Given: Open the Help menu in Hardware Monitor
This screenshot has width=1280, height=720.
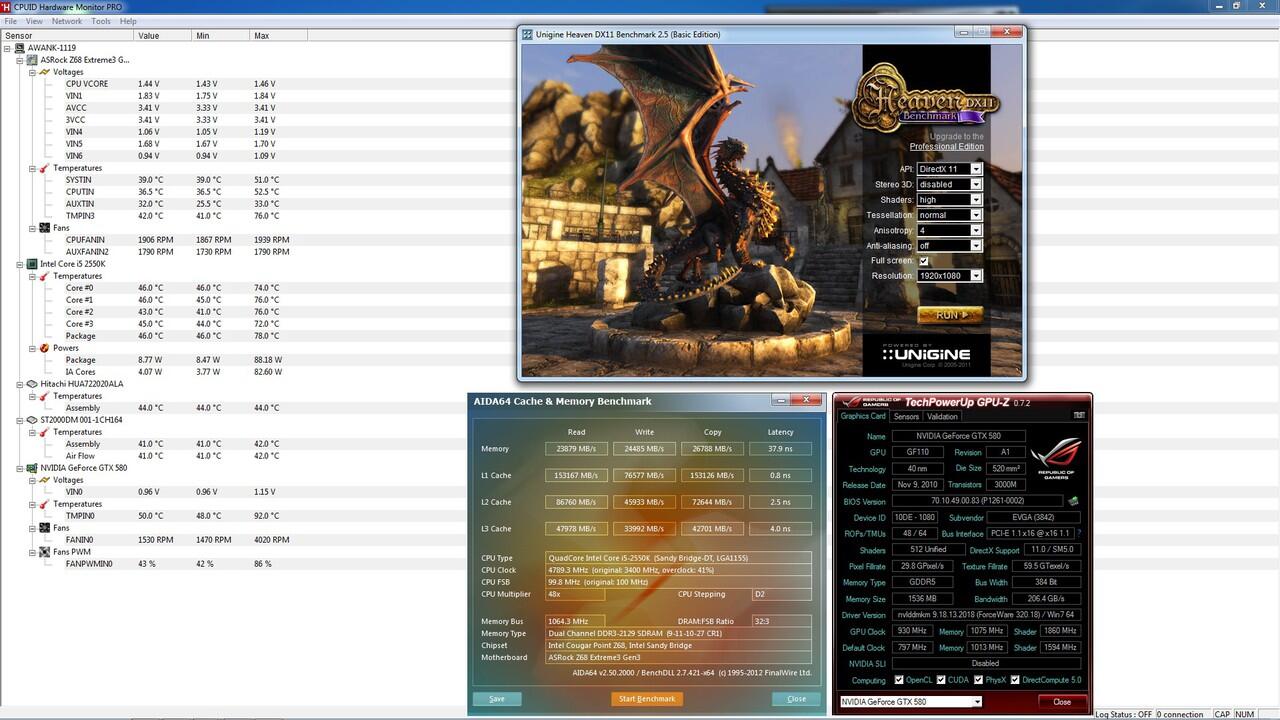Looking at the screenshot, I should coord(128,21).
